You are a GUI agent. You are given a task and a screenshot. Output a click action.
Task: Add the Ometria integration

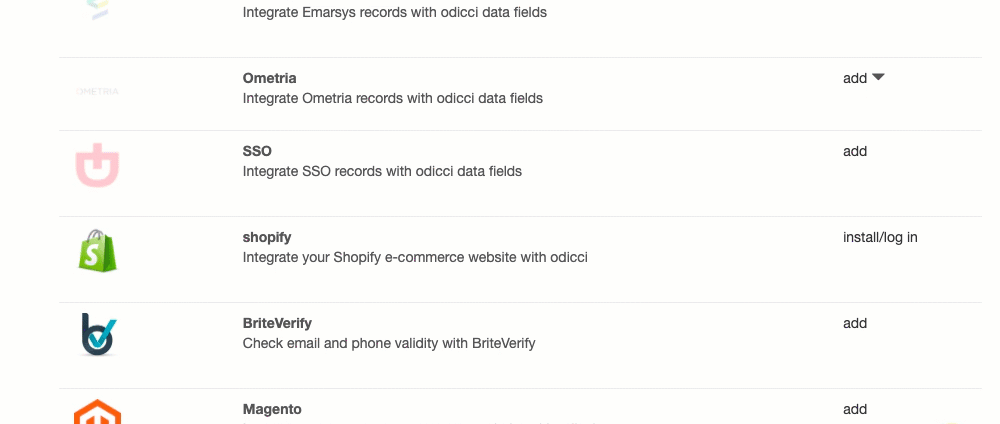tap(855, 78)
